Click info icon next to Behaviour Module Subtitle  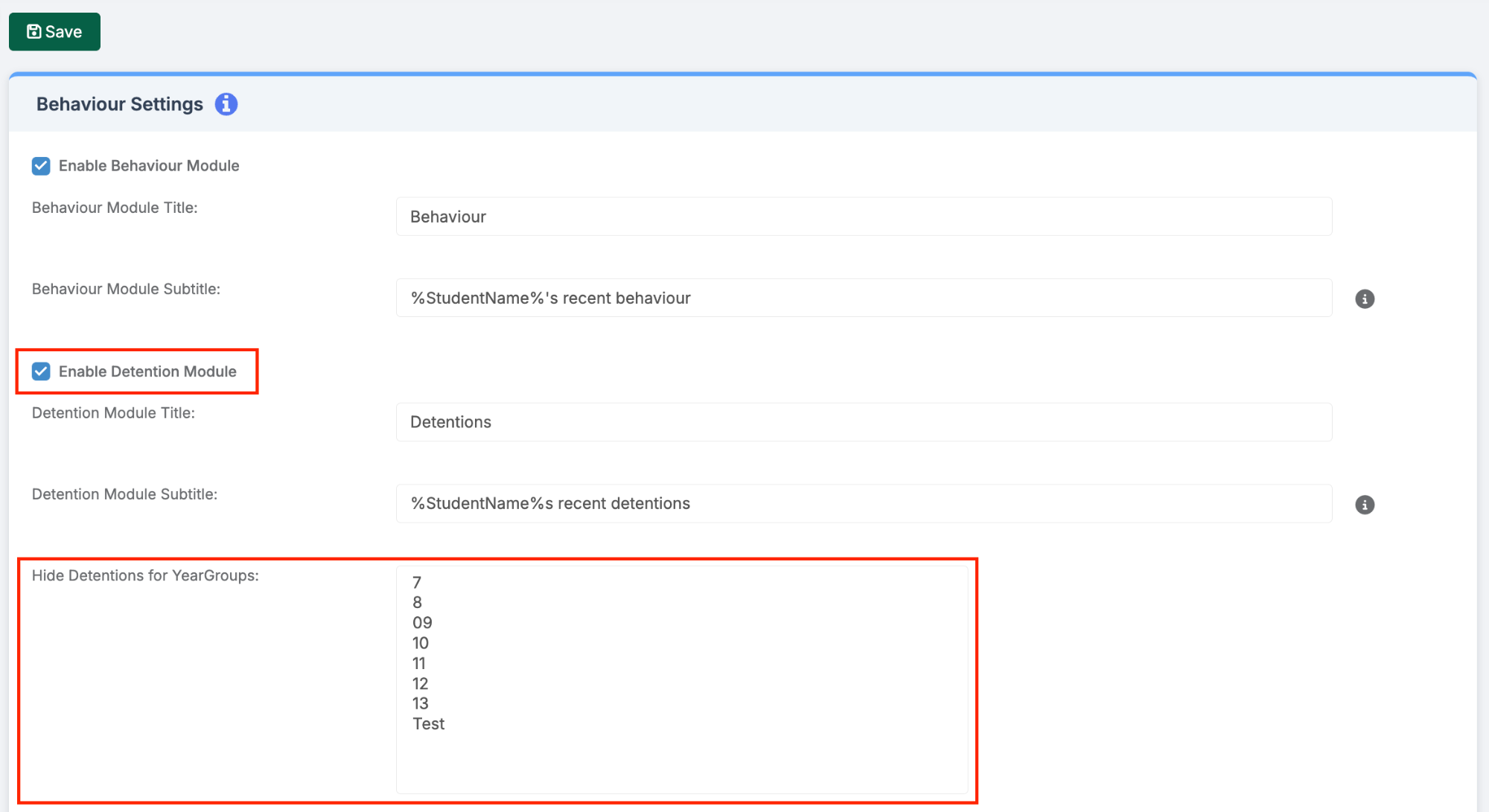click(1364, 298)
